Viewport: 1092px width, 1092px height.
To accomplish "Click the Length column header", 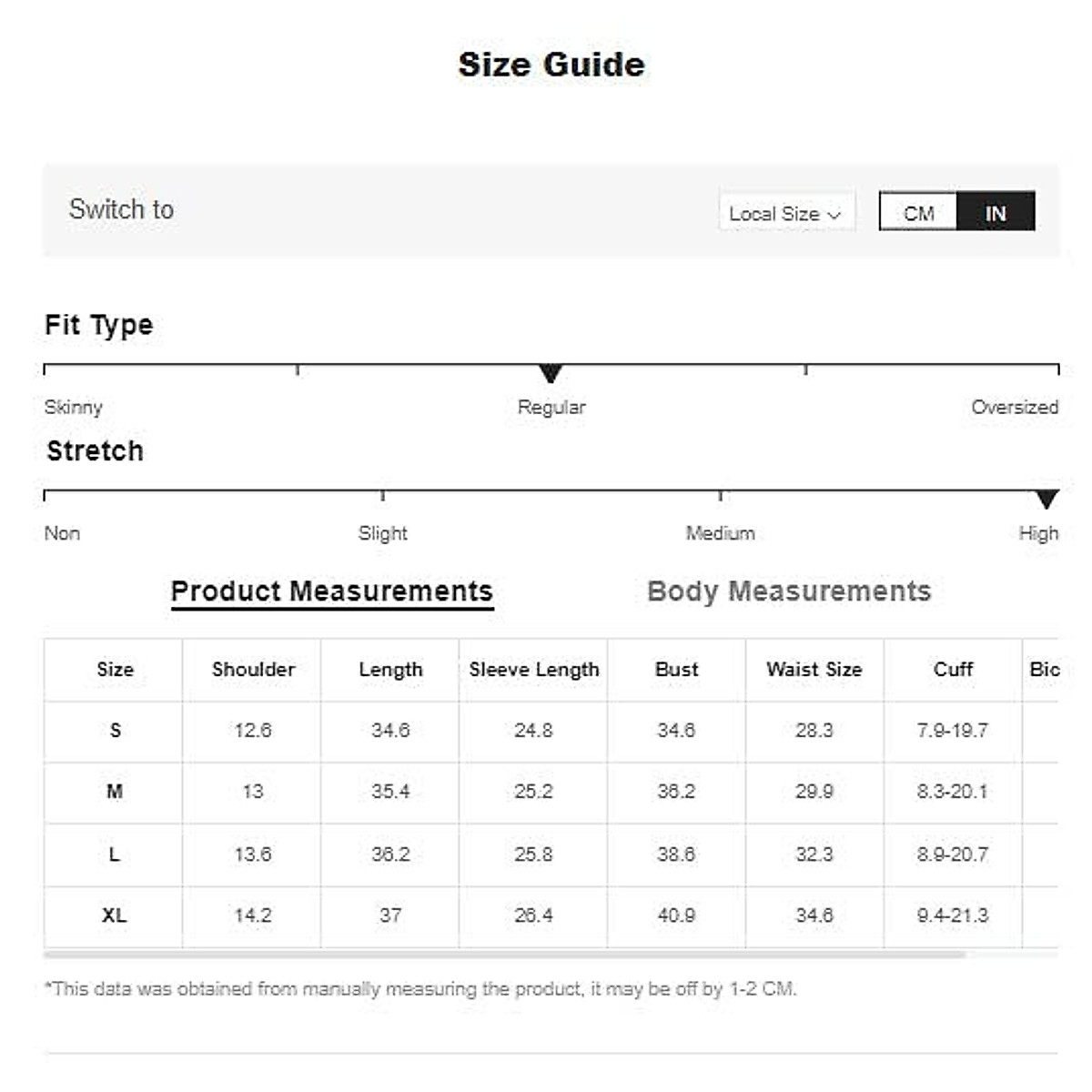I will click(x=390, y=670).
